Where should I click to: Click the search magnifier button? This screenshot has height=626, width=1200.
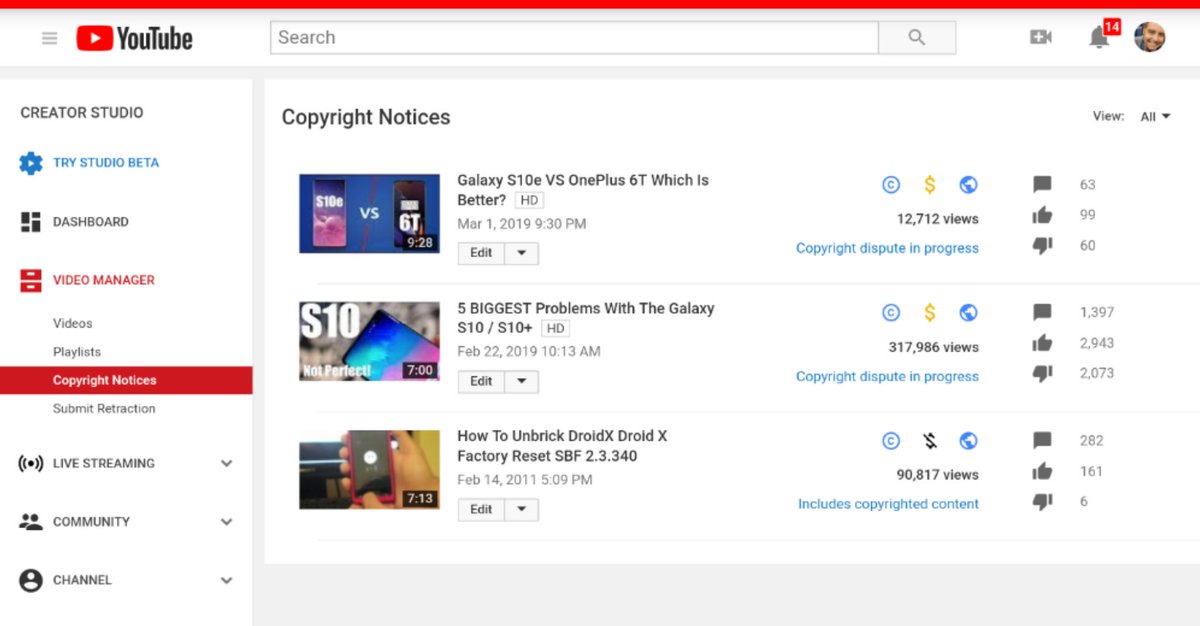pyautogui.click(x=917, y=38)
